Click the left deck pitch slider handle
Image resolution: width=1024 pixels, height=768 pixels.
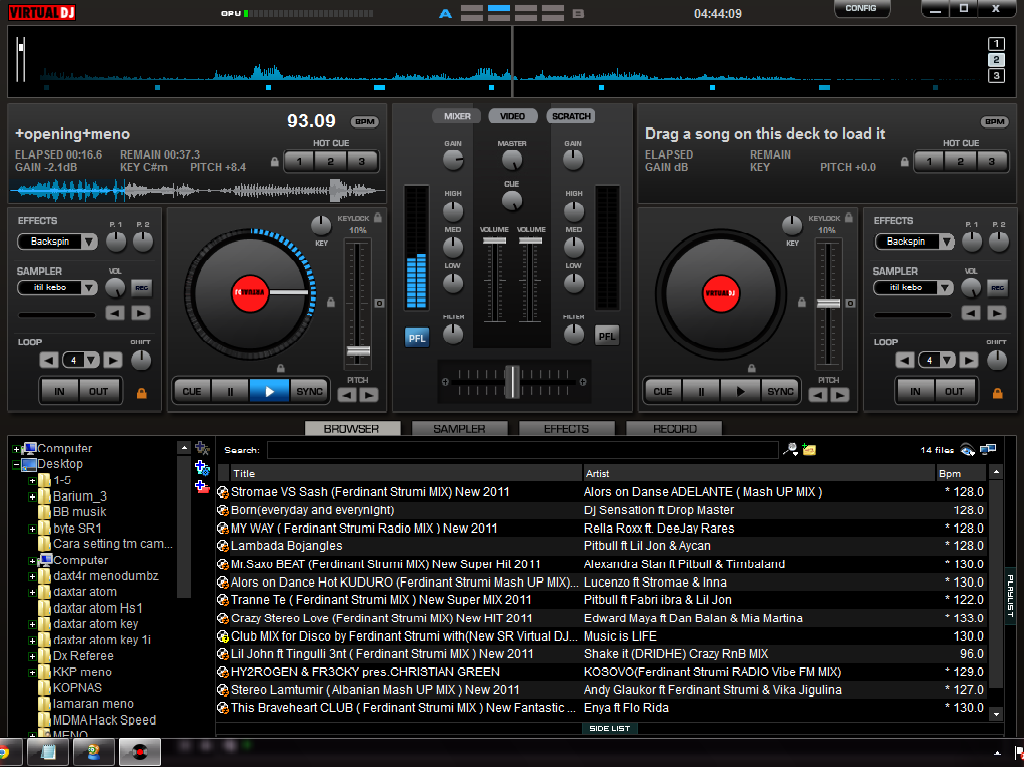point(358,351)
